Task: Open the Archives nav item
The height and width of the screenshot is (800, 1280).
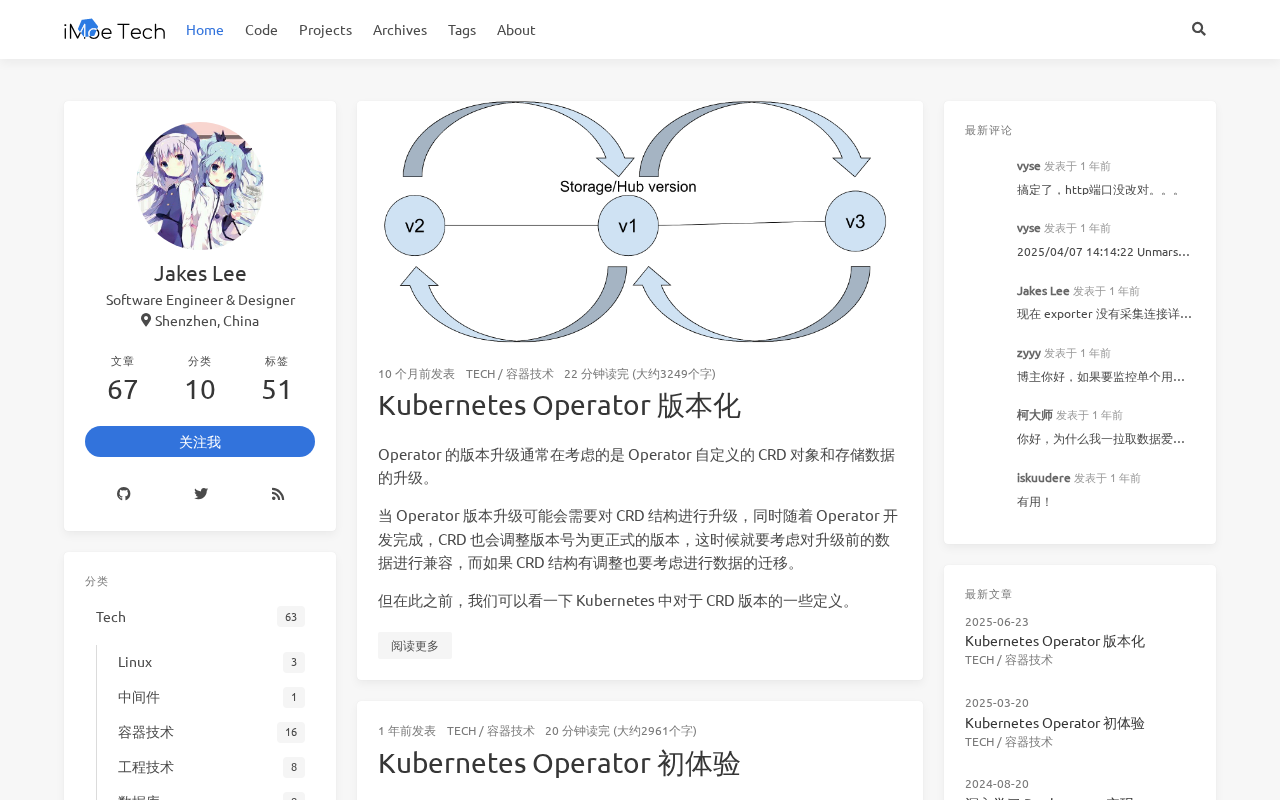Action: pyautogui.click(x=400, y=29)
